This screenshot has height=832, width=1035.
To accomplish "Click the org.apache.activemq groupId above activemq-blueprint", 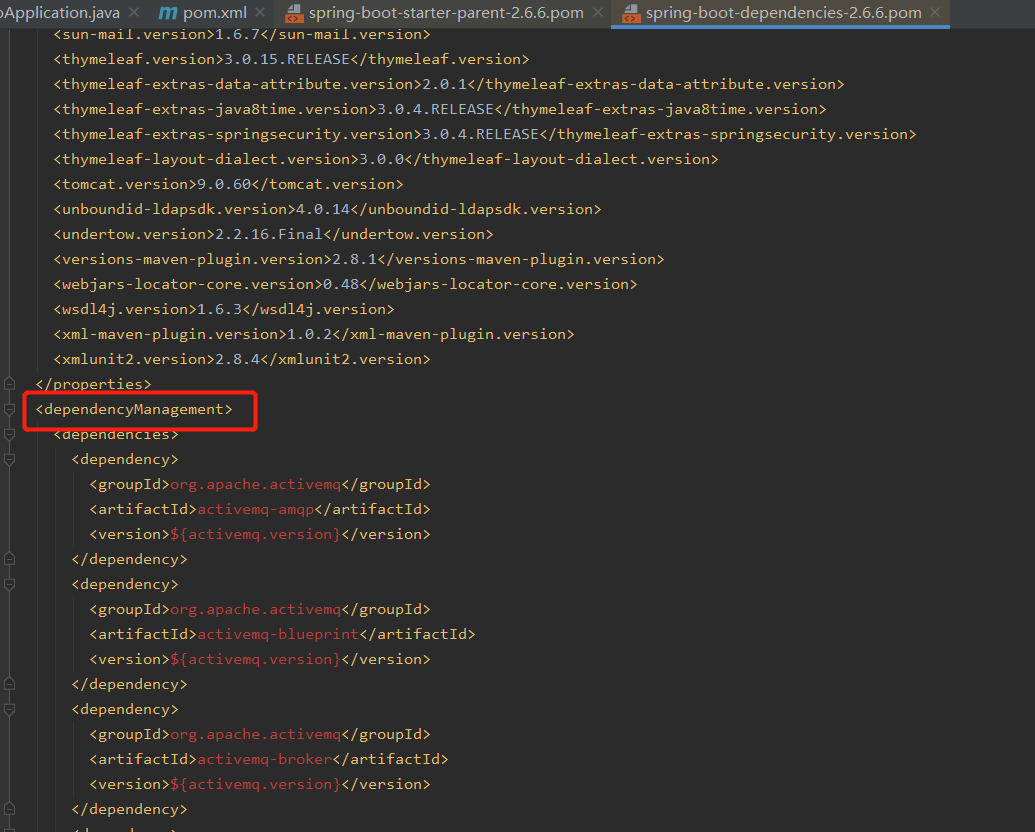I will (255, 609).
